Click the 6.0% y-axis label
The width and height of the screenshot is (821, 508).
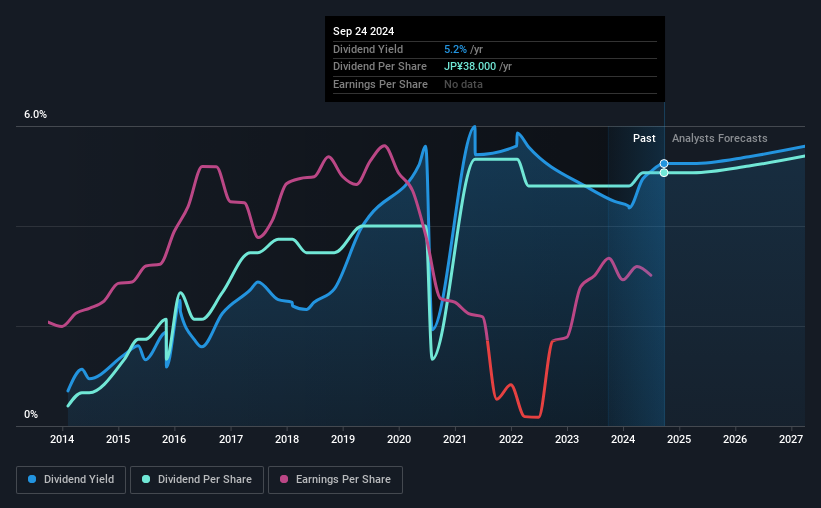point(35,115)
